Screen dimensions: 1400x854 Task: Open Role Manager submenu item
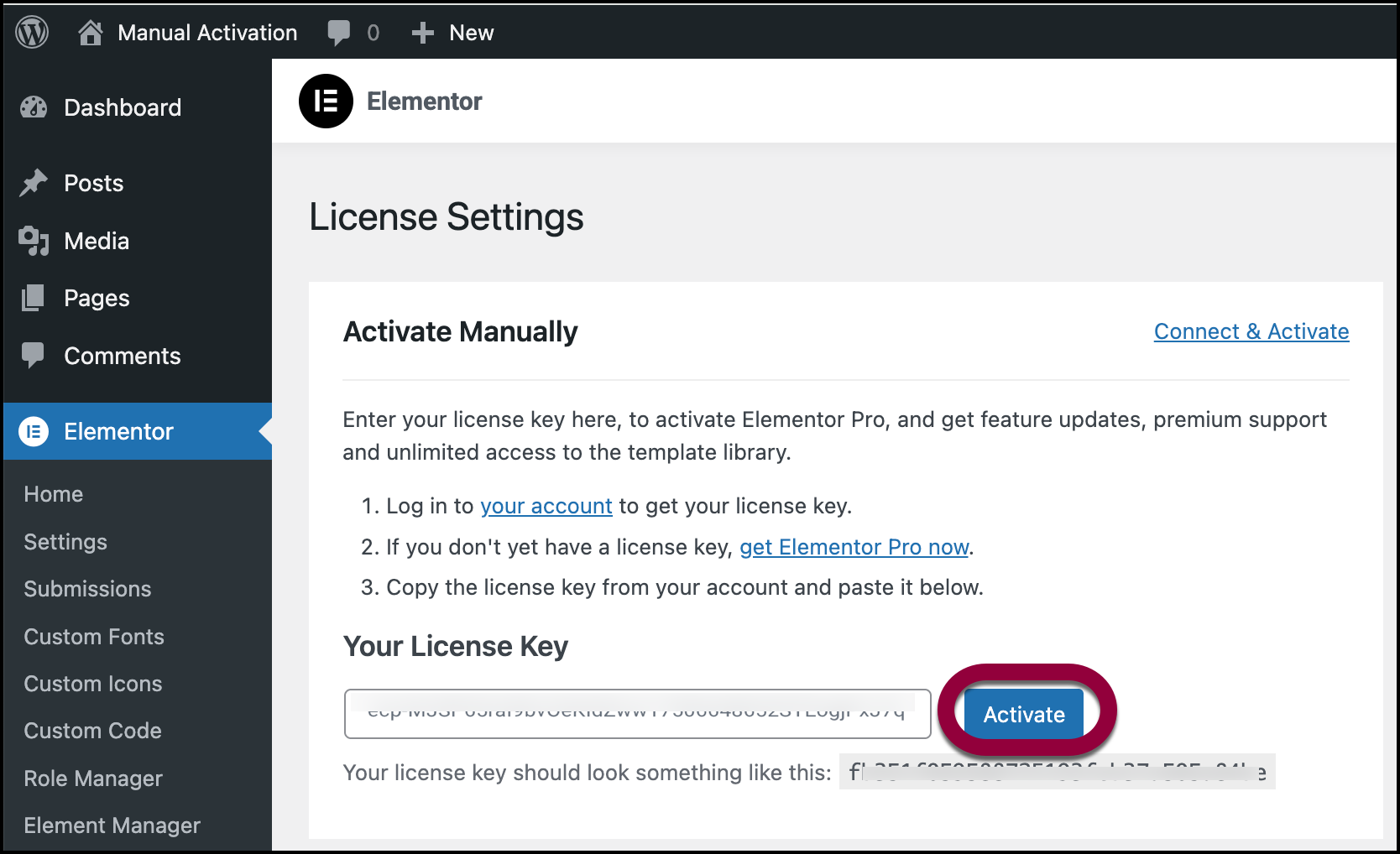[93, 778]
